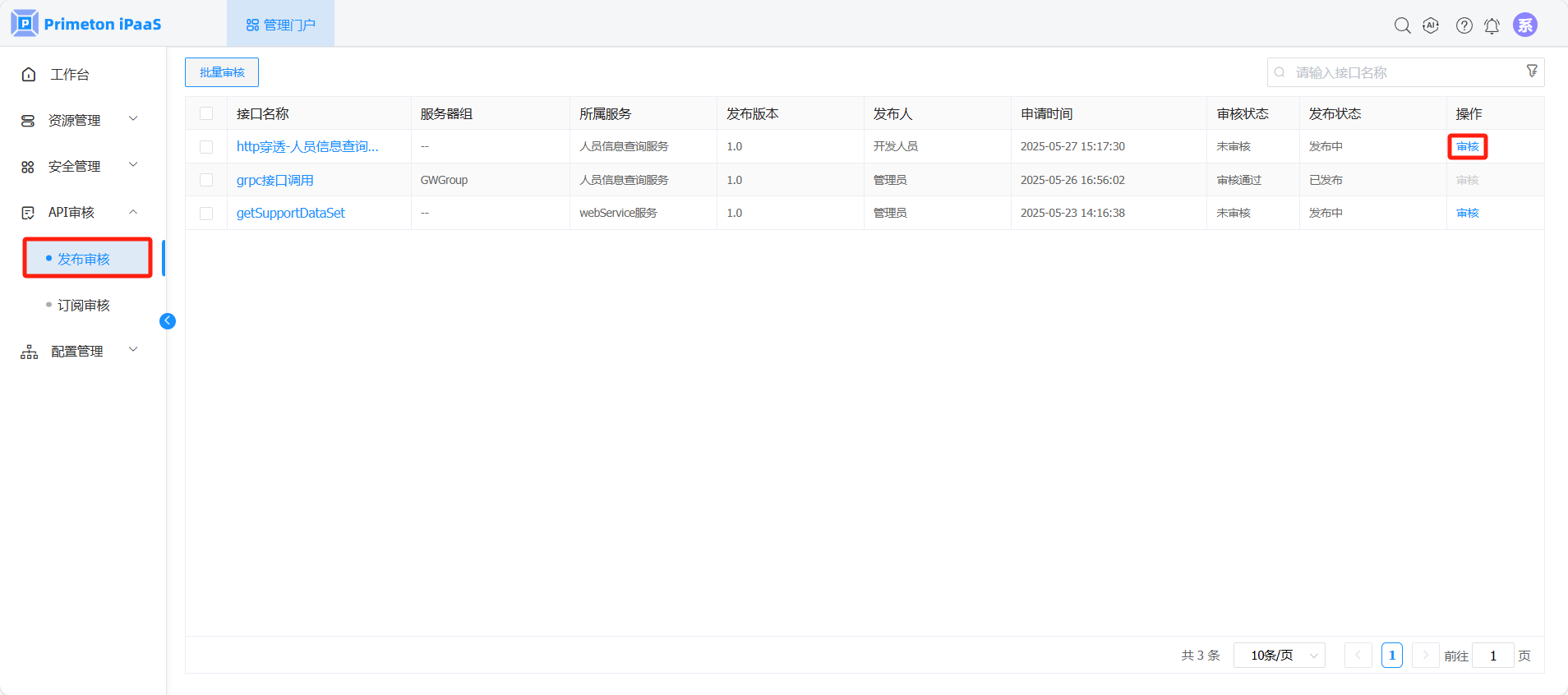Expand the 配置管理 menu

(79, 352)
